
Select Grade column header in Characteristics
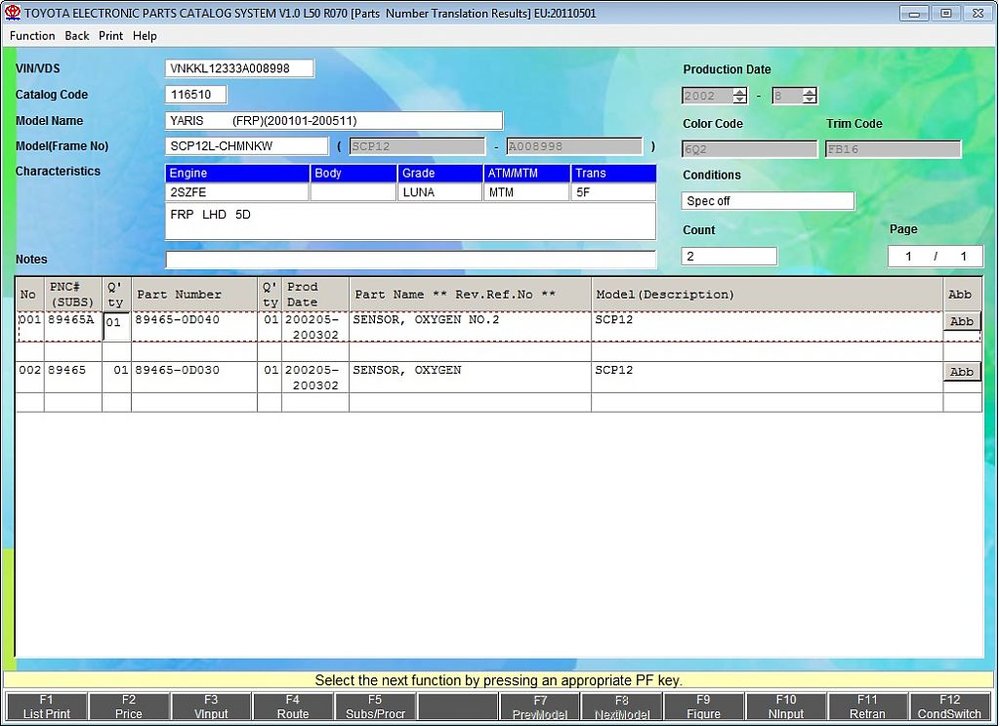click(x=440, y=173)
